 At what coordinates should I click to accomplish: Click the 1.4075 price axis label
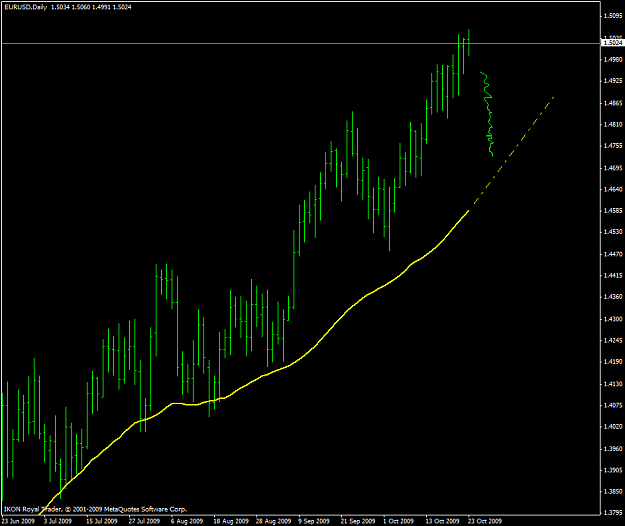click(613, 405)
